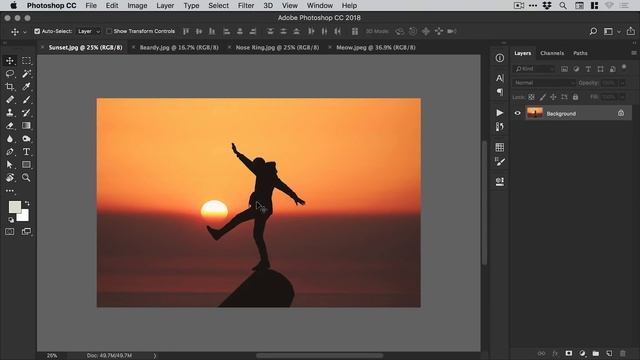This screenshot has height=360, width=640.
Task: Select the Pen tool
Action: point(10,152)
